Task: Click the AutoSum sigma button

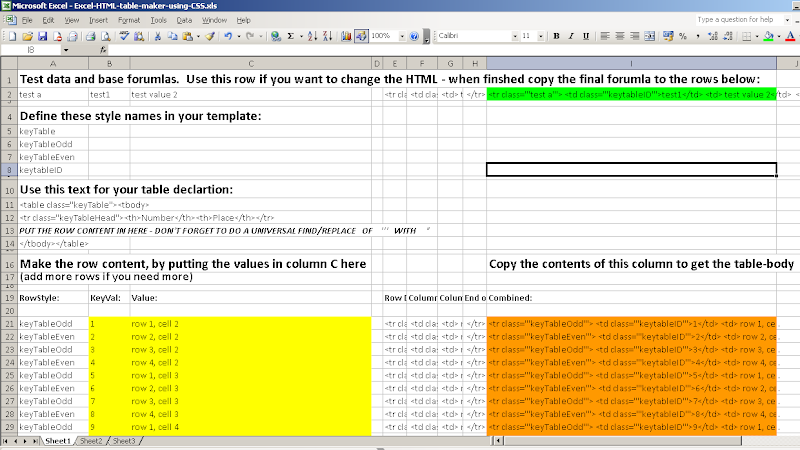Action: pyautogui.click(x=291, y=36)
